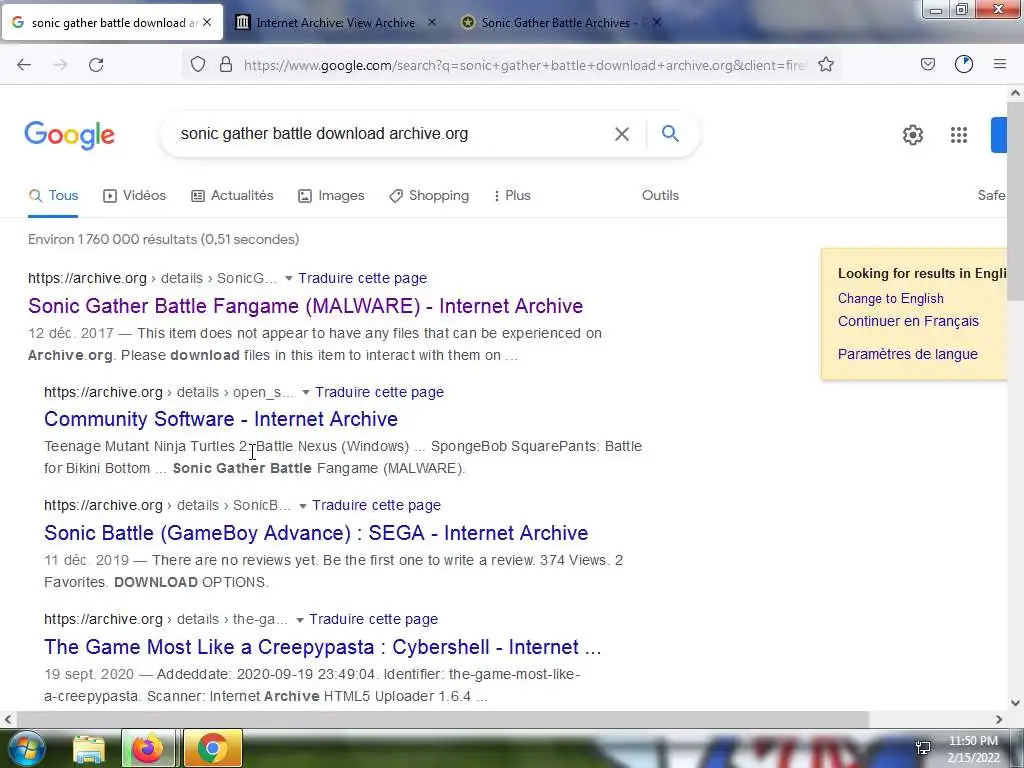The image size is (1024, 768).
Task: Select the Tous search filter
Action: 54,195
